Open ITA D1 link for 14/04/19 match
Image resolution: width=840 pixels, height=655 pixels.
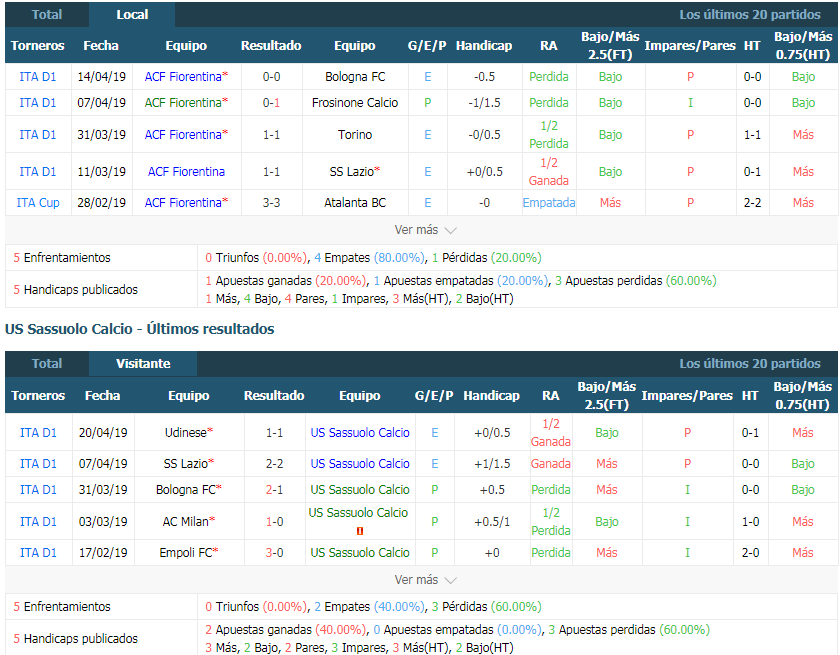(x=38, y=77)
